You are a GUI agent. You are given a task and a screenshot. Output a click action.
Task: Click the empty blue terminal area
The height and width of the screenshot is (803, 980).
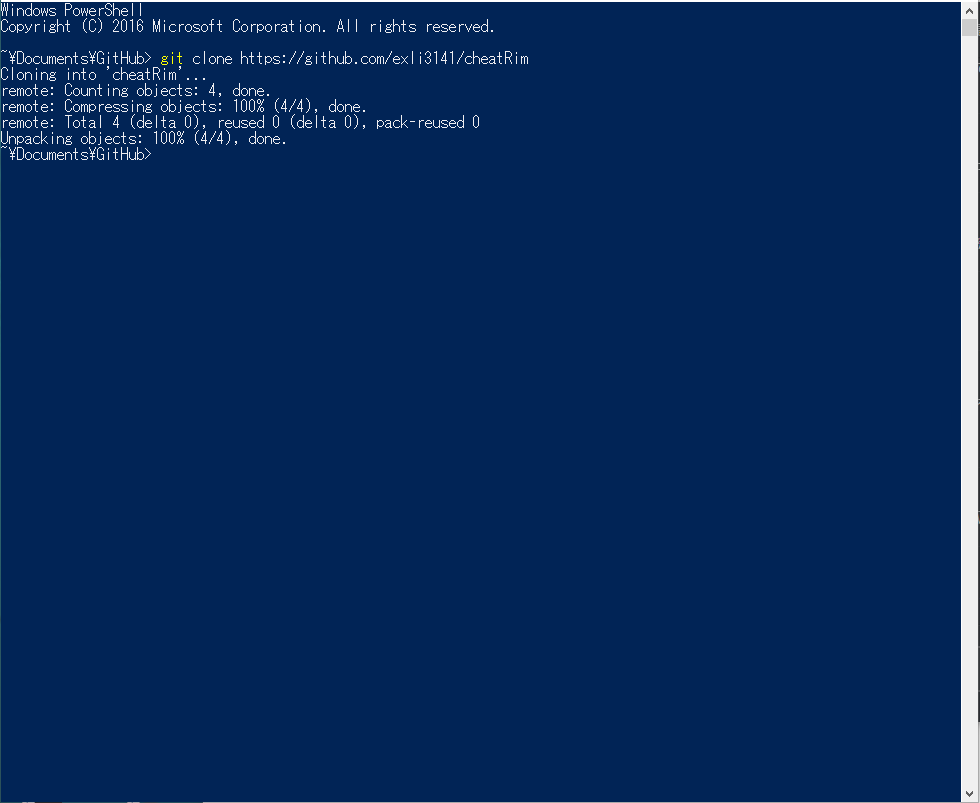(x=480, y=469)
